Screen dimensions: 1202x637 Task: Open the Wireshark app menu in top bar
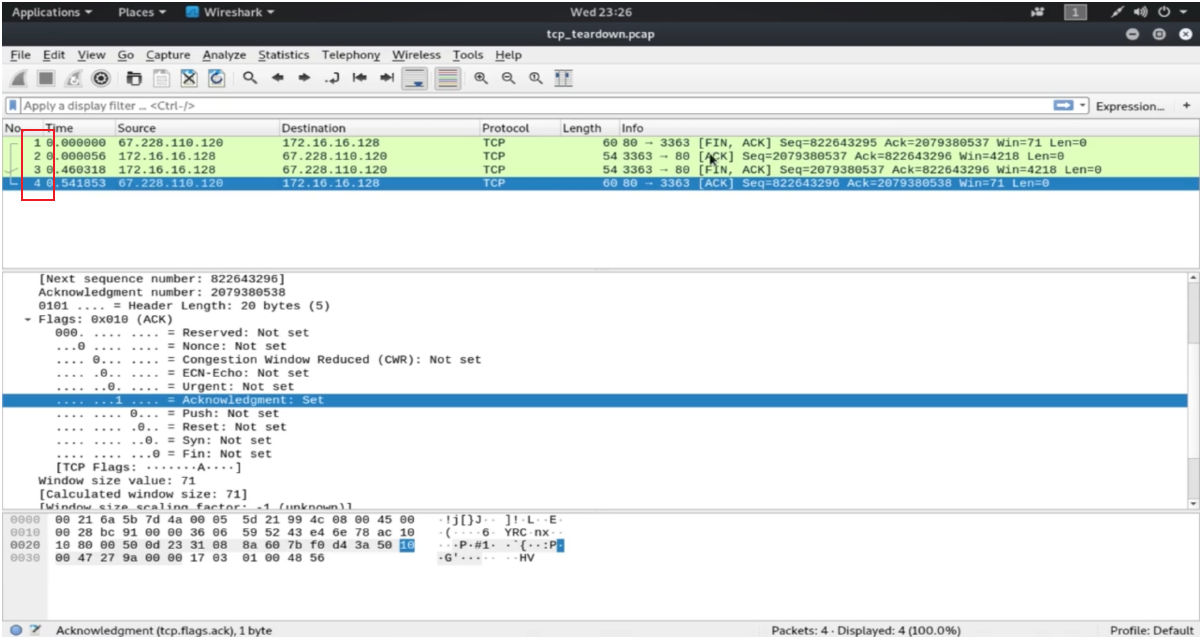[231, 12]
